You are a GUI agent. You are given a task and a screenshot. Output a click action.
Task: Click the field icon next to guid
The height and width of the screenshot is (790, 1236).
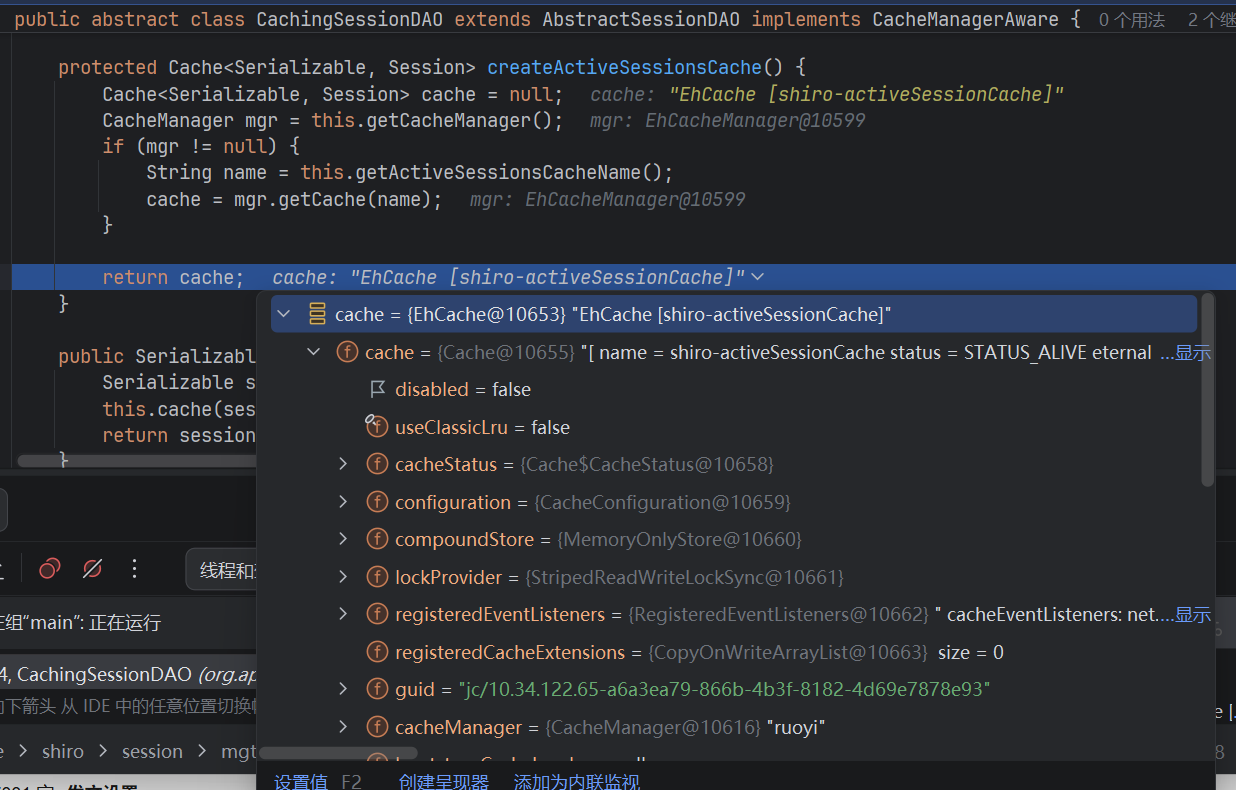tap(377, 689)
